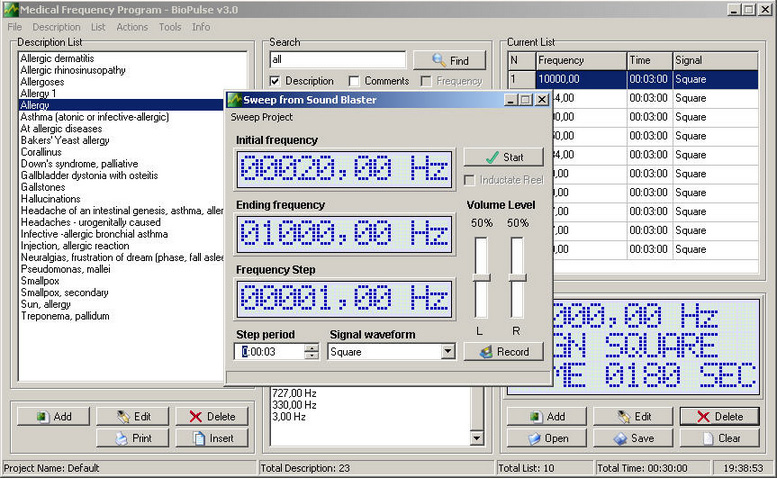The height and width of the screenshot is (479, 778).
Task: Click Save button under Current List
Action: click(x=633, y=438)
